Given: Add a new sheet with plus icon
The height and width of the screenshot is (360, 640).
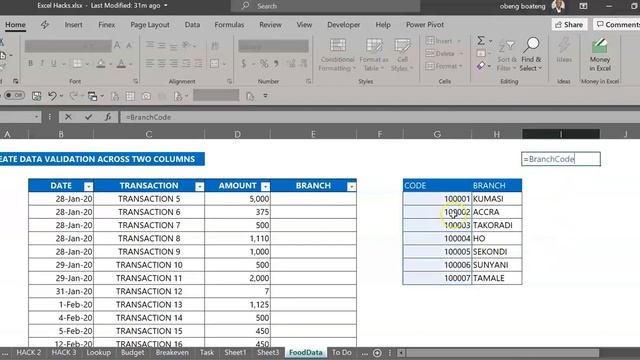Looking at the screenshot, I should (x=377, y=353).
